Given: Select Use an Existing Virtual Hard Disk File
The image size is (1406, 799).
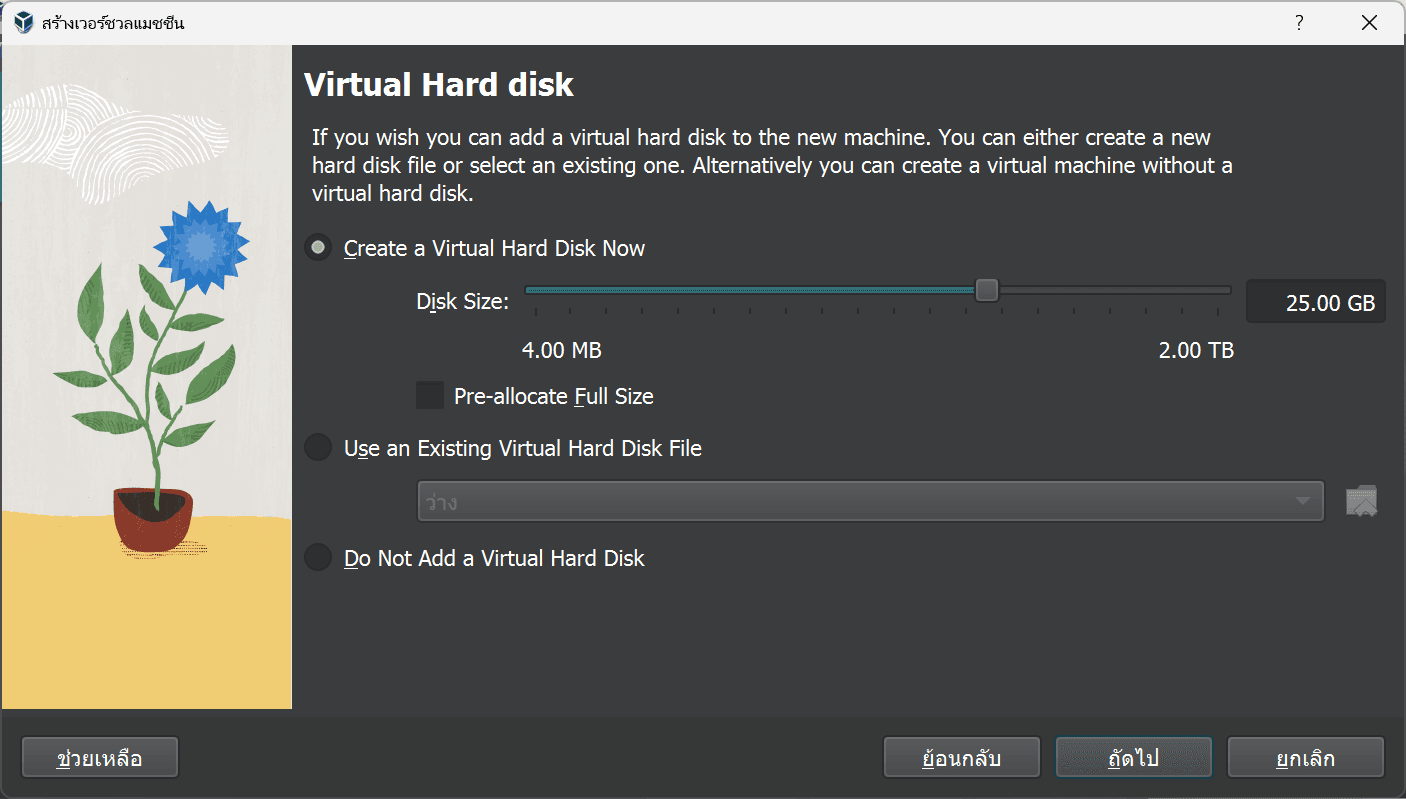Looking at the screenshot, I should tap(317, 447).
